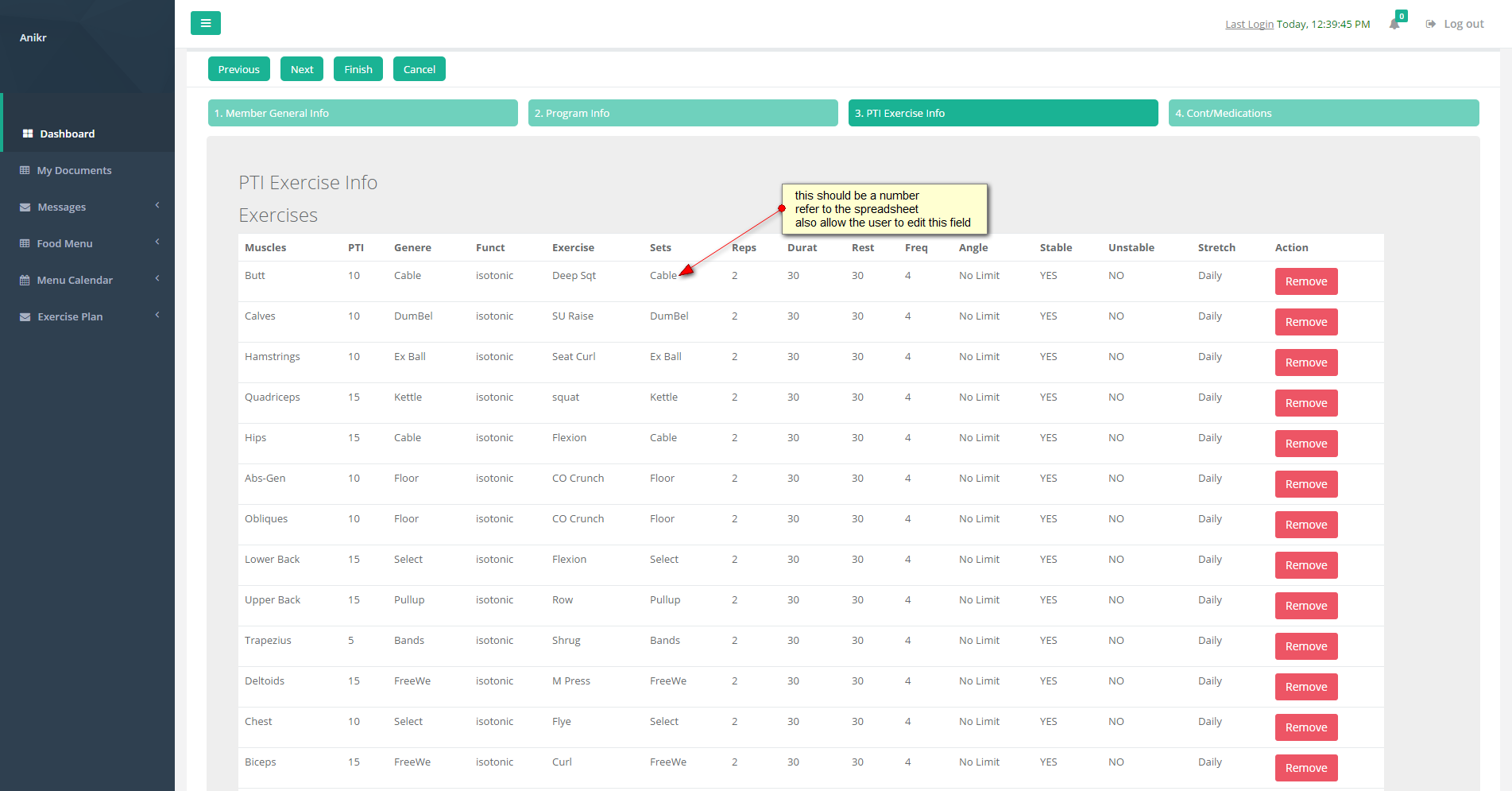Click the Dashboard grid icon in sidebar
This screenshot has height=791, width=1512.
pyautogui.click(x=28, y=134)
